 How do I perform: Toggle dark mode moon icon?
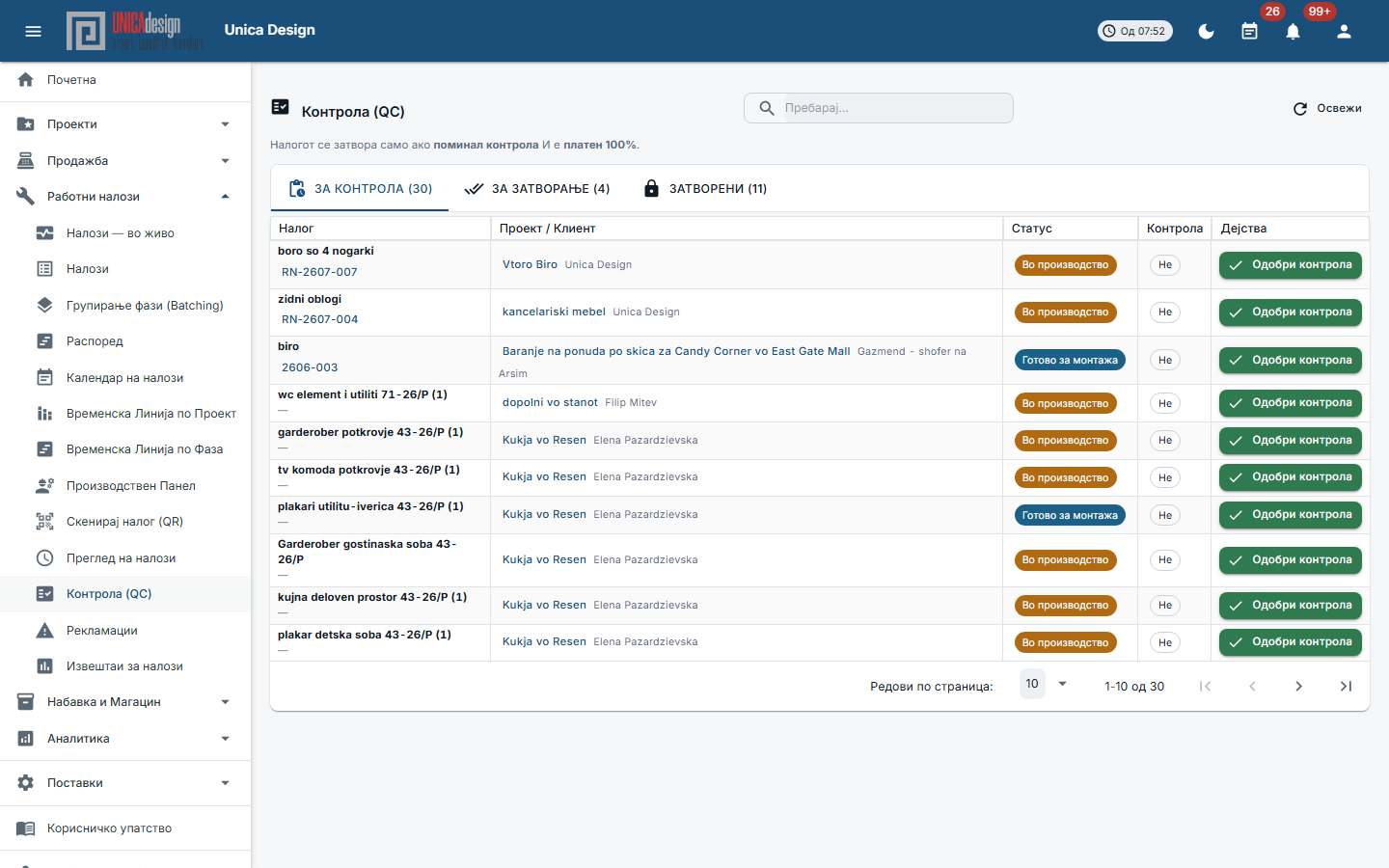tap(1206, 31)
